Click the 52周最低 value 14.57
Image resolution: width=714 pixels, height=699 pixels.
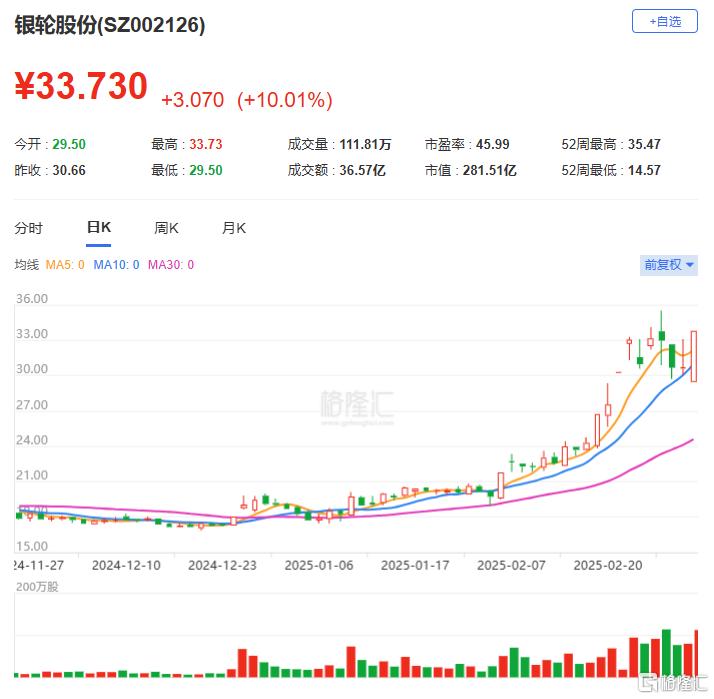tap(644, 170)
